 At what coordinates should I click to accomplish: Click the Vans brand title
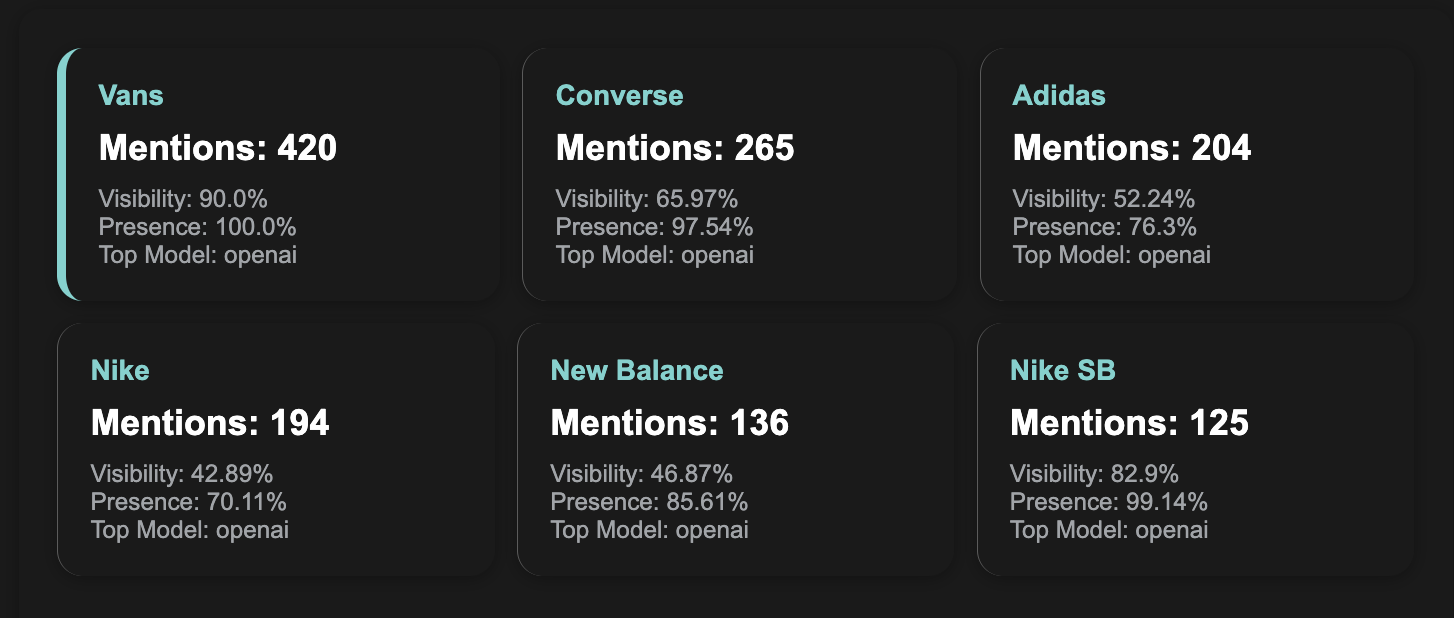(x=131, y=96)
